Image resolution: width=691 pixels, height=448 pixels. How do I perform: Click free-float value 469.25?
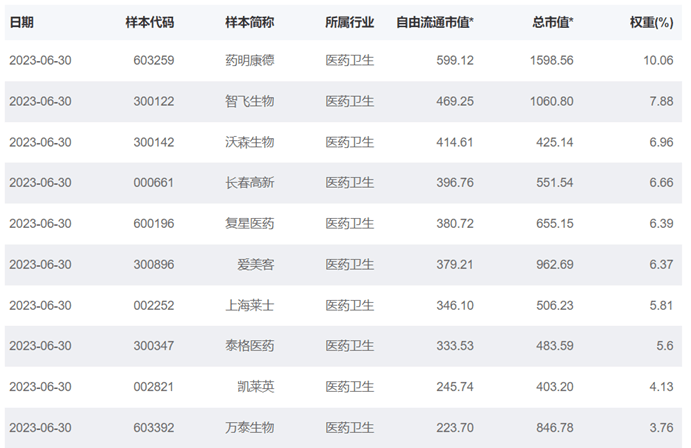point(455,101)
